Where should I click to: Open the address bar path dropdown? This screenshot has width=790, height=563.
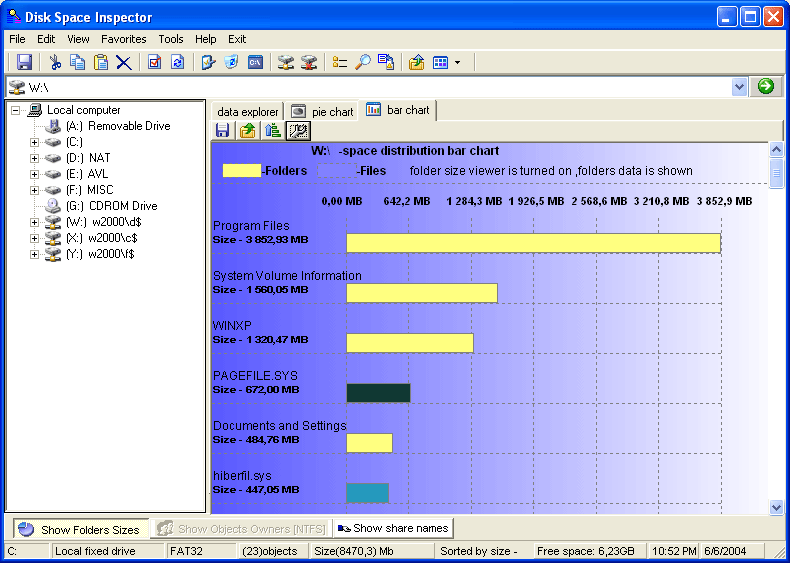click(739, 87)
